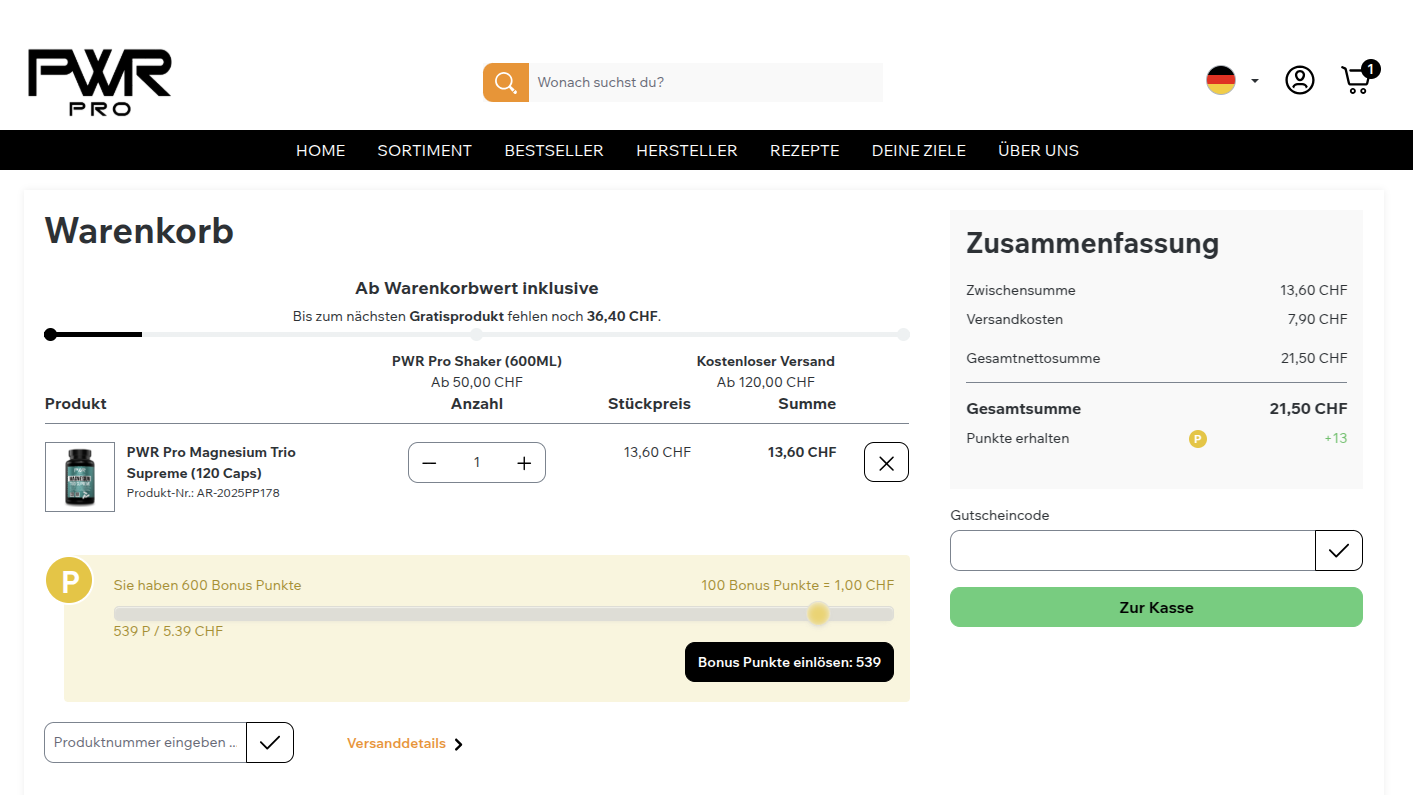Click the Kostenloser Versand label

coord(766,361)
